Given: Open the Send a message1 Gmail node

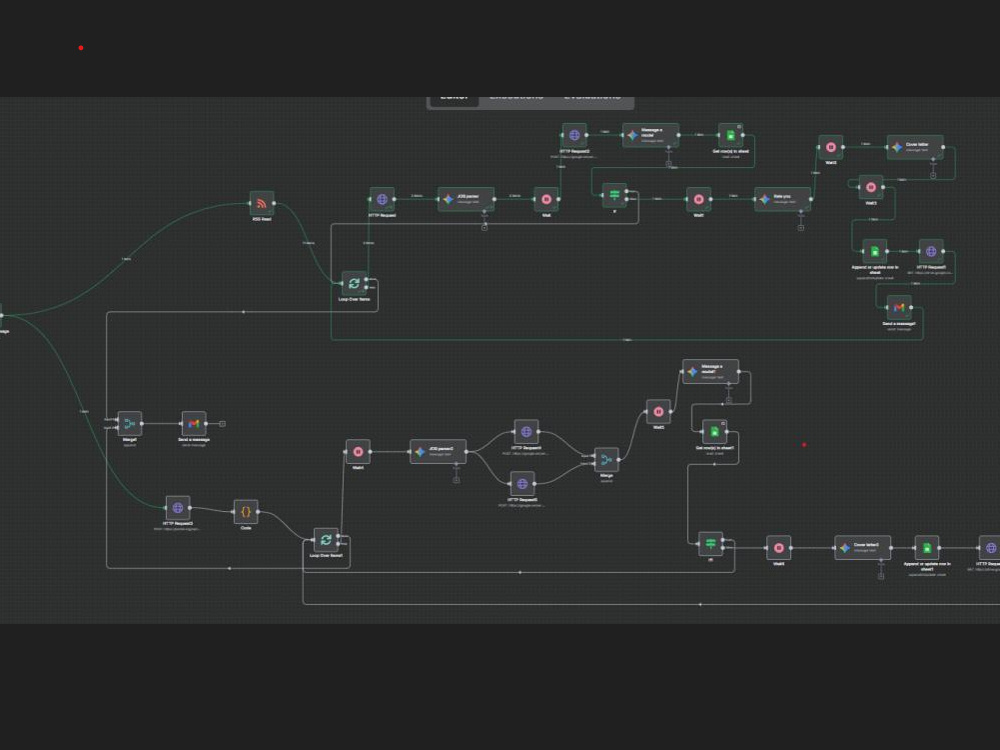Looking at the screenshot, I should coord(899,307).
